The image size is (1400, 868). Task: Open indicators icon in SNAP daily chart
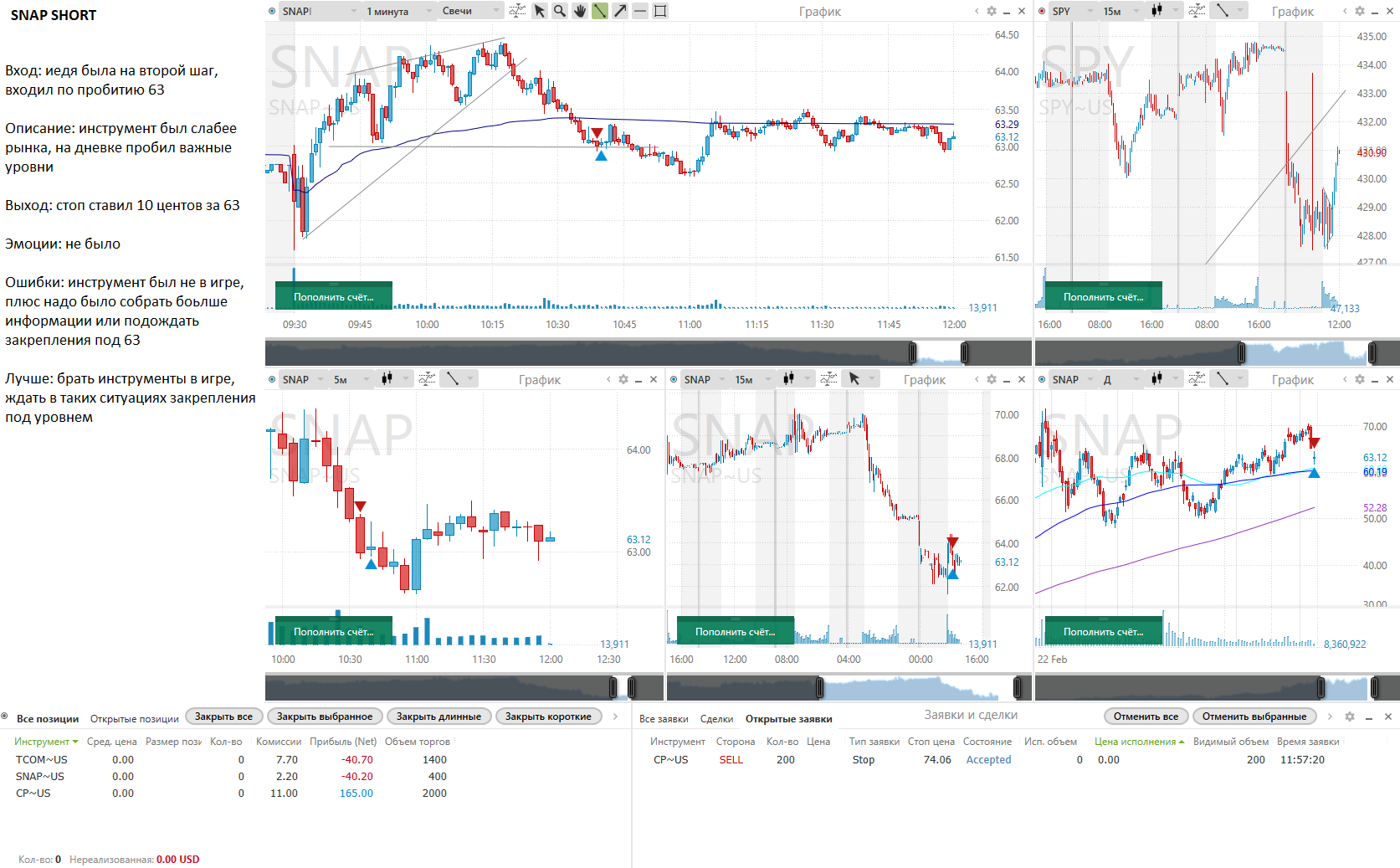[x=1197, y=379]
